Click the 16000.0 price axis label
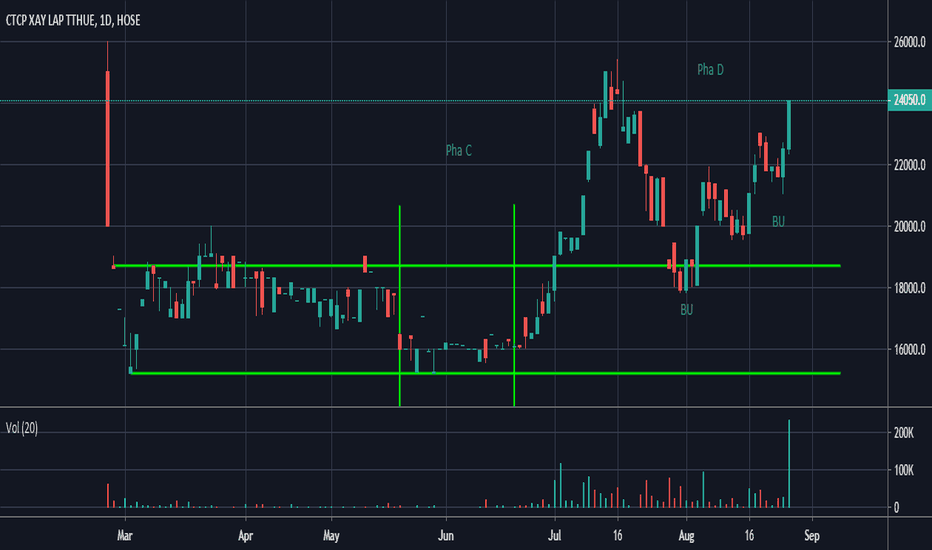The height and width of the screenshot is (550, 932). (909, 349)
